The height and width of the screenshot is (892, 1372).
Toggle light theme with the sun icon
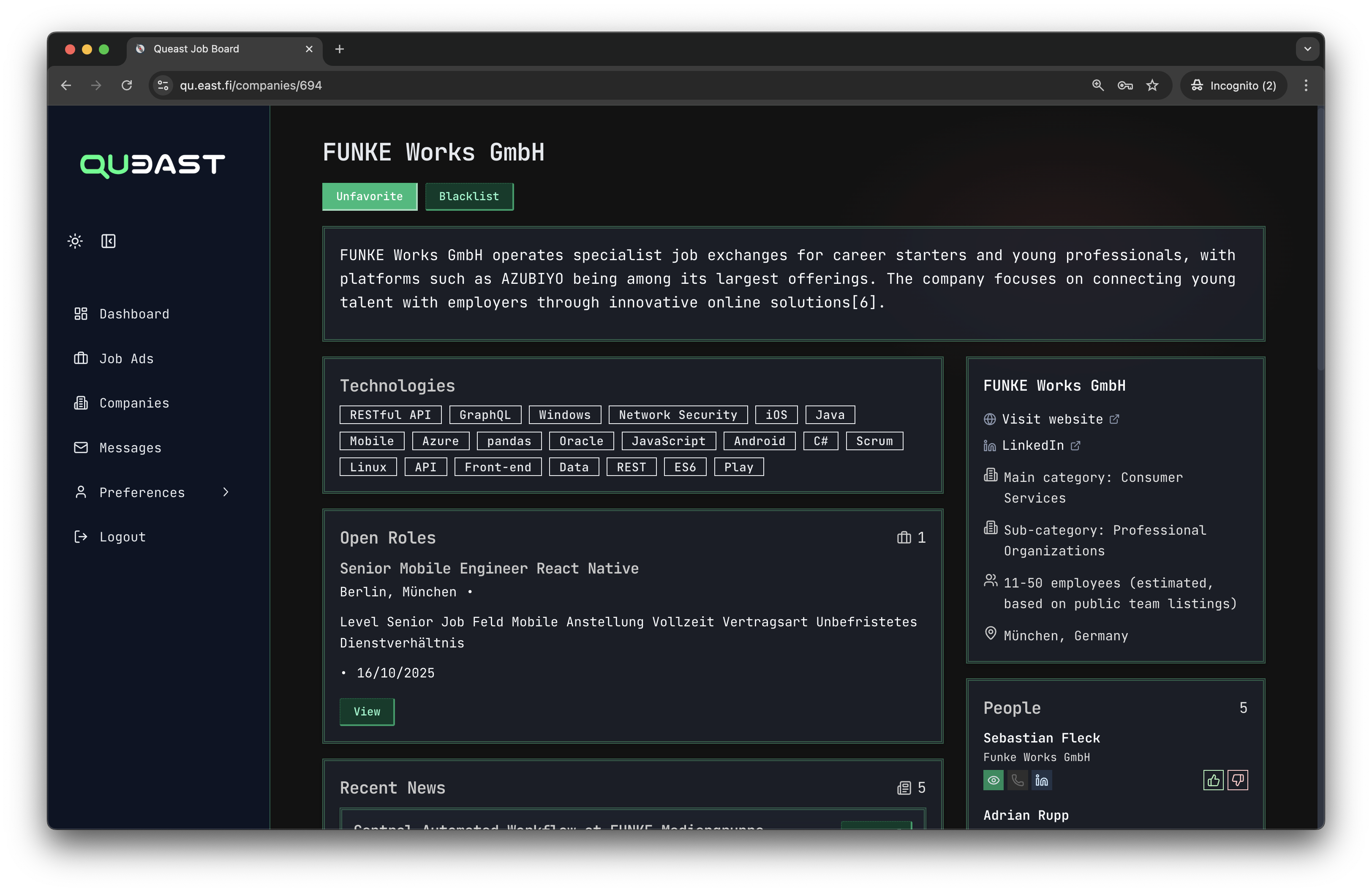pos(75,241)
